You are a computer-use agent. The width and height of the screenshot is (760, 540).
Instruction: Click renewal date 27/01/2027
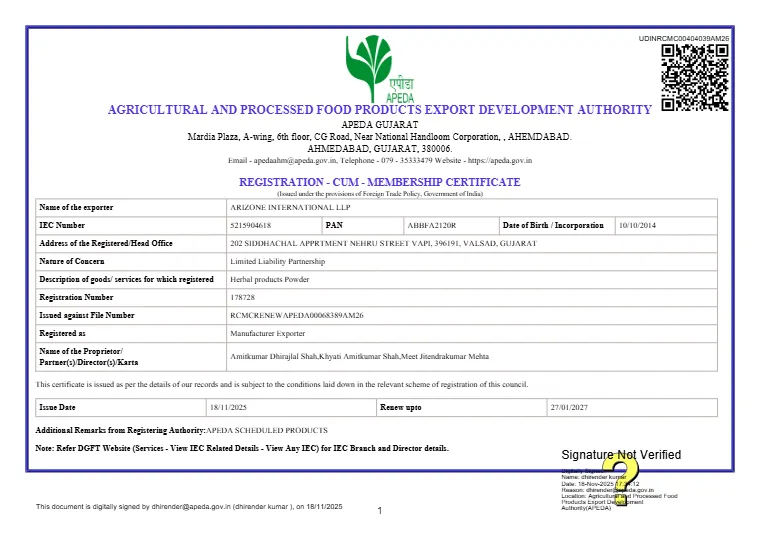pos(569,407)
